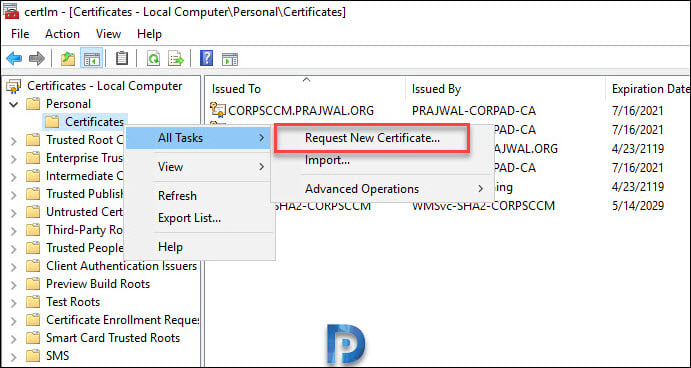Toggle Show/Hide Console Tree icon

click(x=91, y=59)
